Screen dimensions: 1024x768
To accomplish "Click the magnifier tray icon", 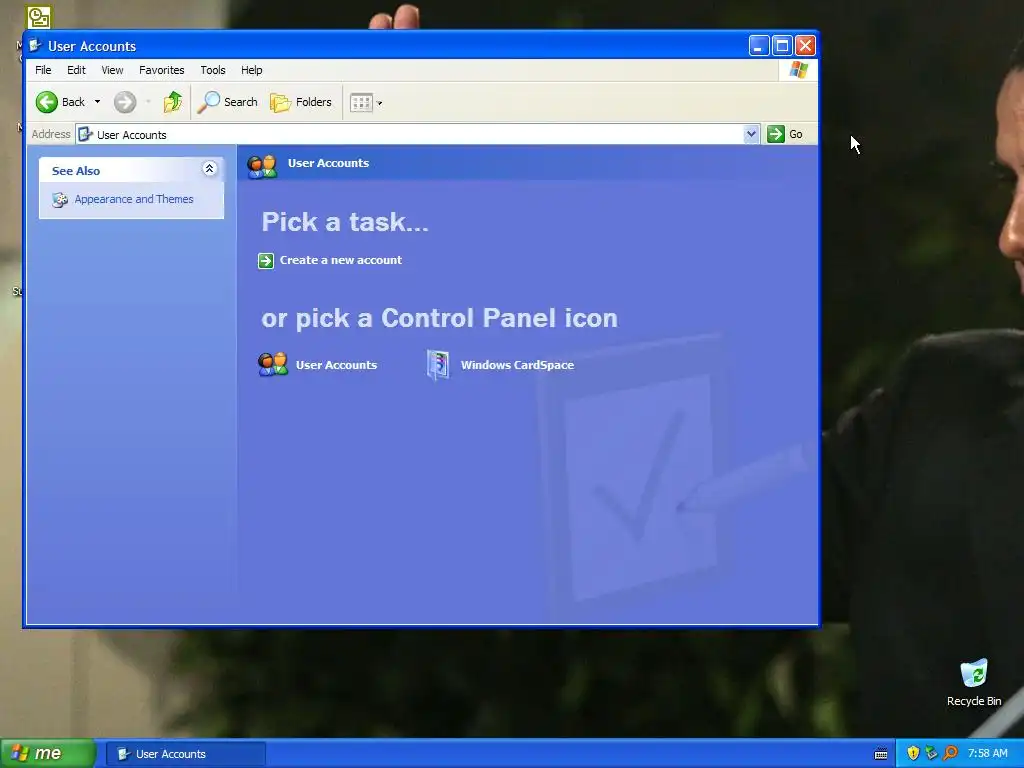I will click(950, 754).
